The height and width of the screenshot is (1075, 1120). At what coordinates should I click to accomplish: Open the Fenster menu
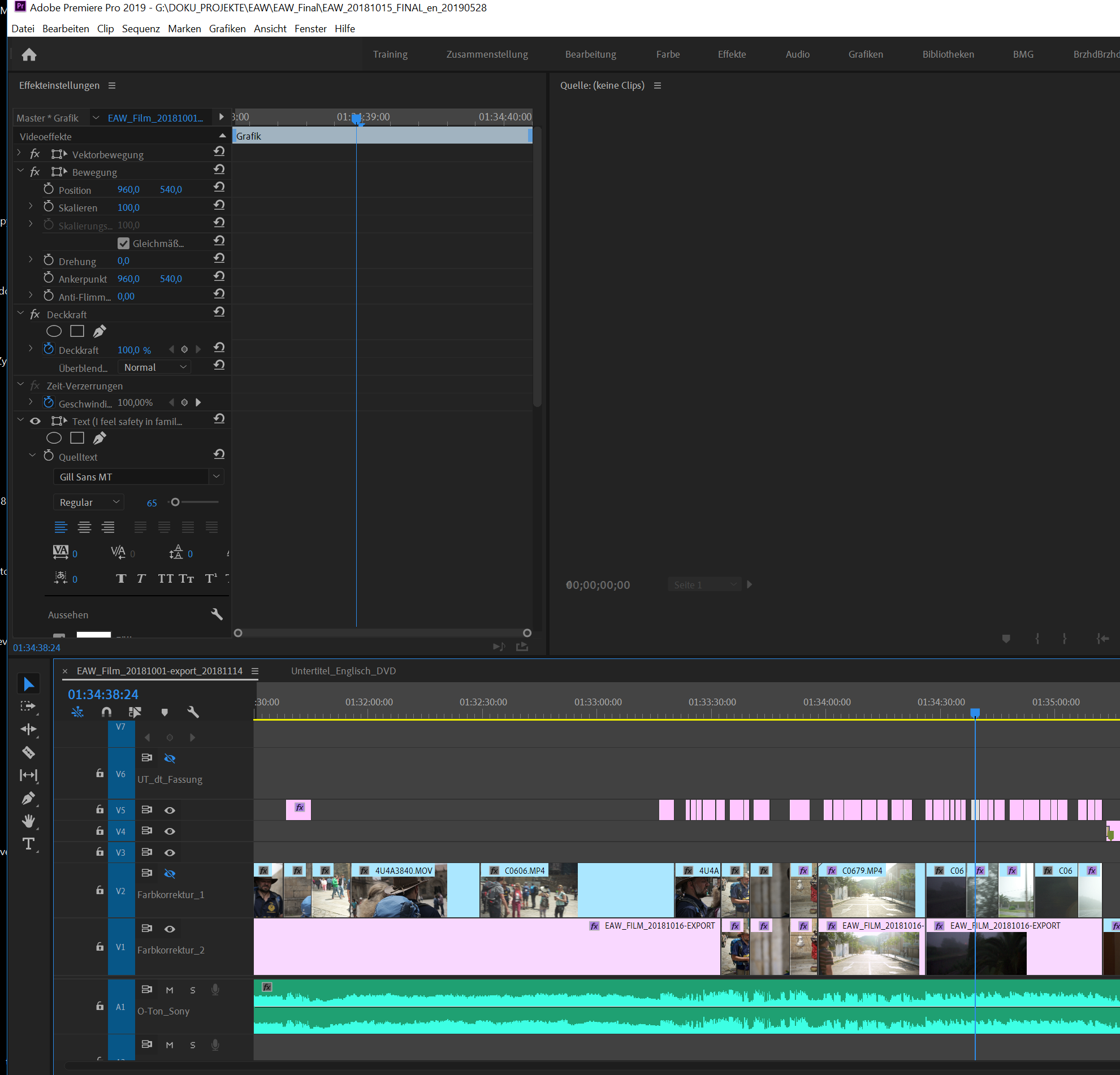click(310, 29)
